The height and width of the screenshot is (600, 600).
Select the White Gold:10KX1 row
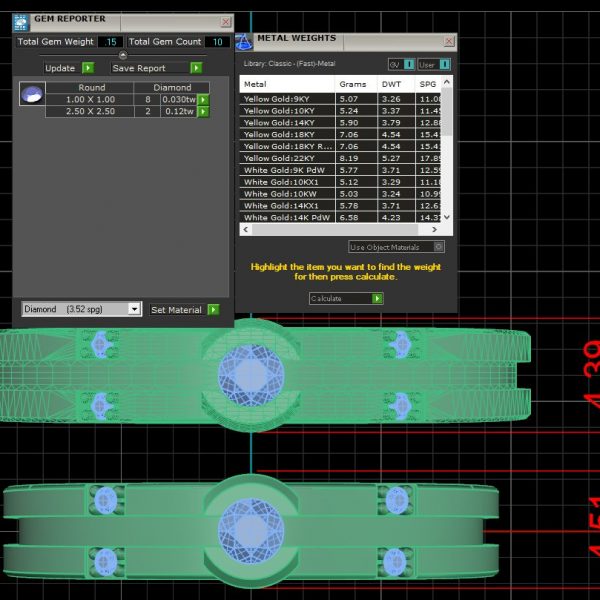(340, 182)
